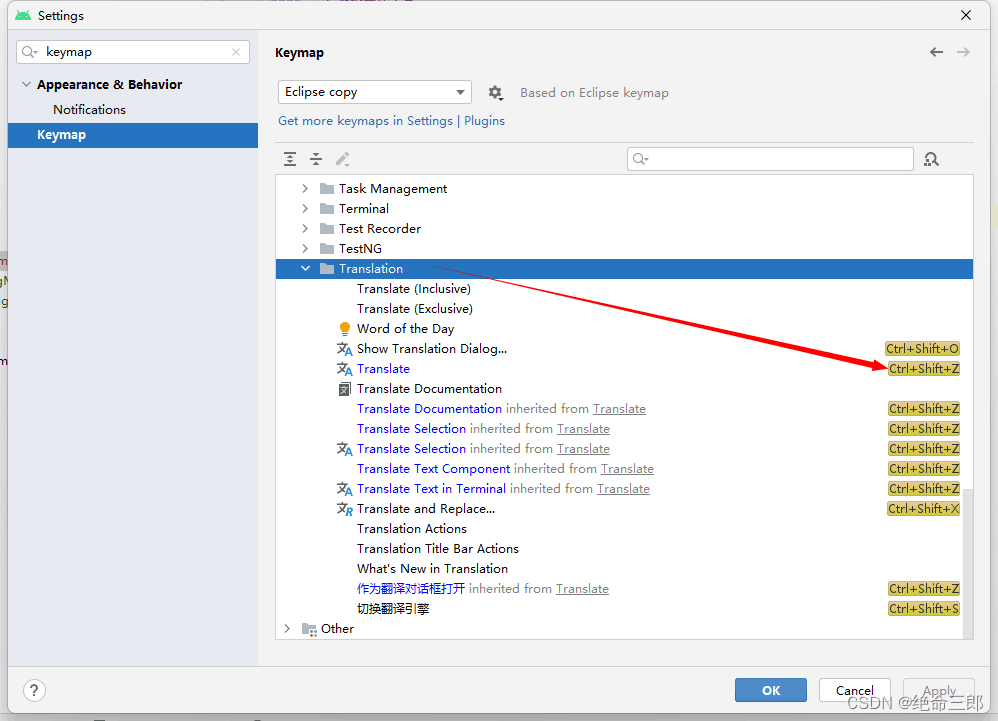
Task: Click the Expand All icon in keymap toolbar
Action: pos(290,159)
